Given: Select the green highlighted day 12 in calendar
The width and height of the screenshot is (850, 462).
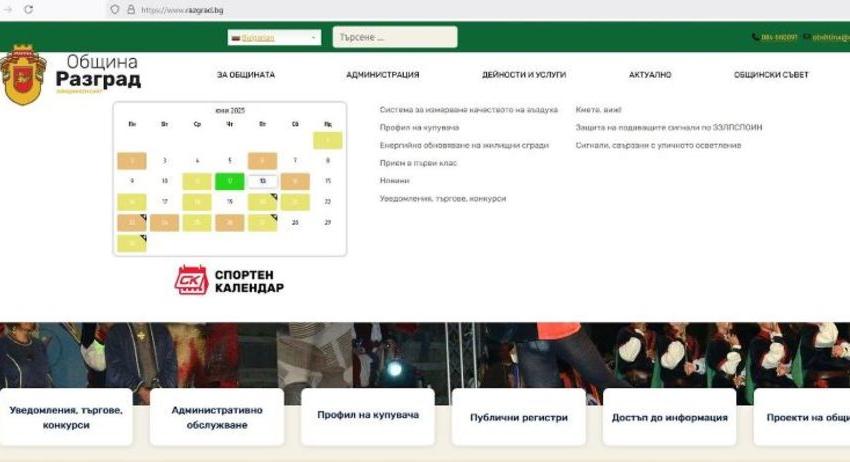Looking at the screenshot, I should 230,181.
